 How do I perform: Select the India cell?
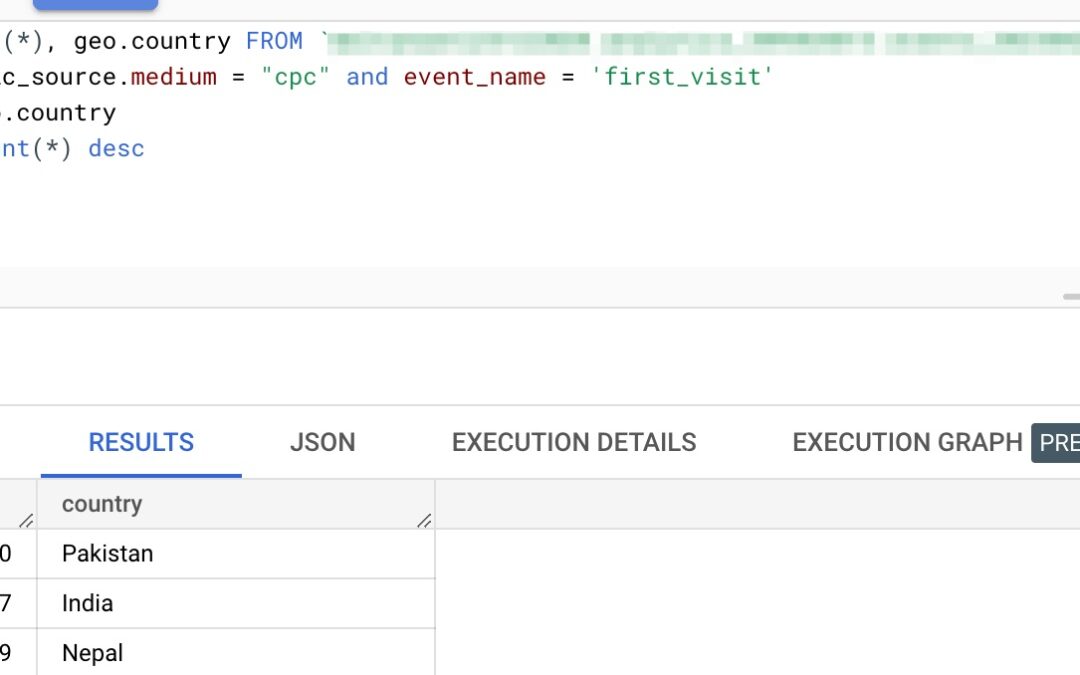pos(236,603)
